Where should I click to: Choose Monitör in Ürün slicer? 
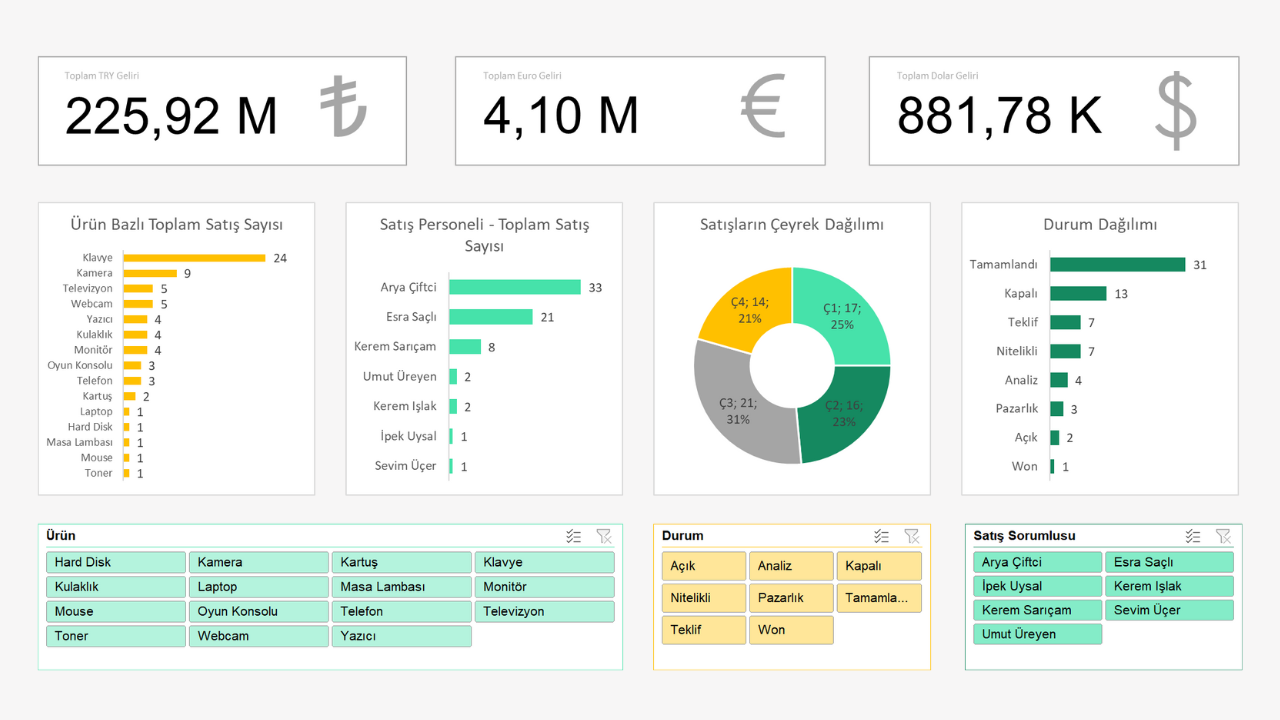(x=545, y=587)
